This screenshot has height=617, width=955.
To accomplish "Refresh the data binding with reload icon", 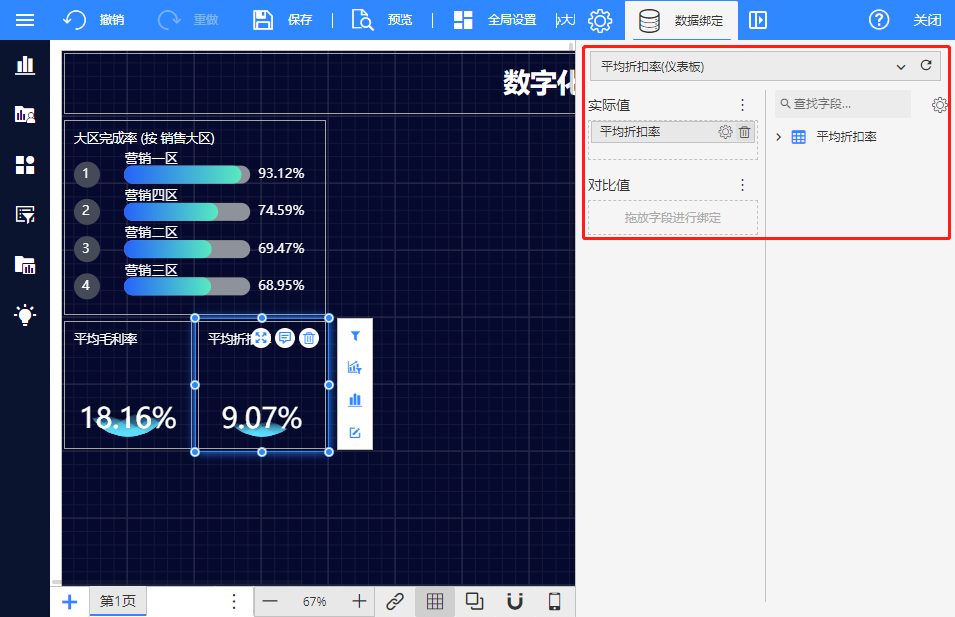I will (925, 66).
